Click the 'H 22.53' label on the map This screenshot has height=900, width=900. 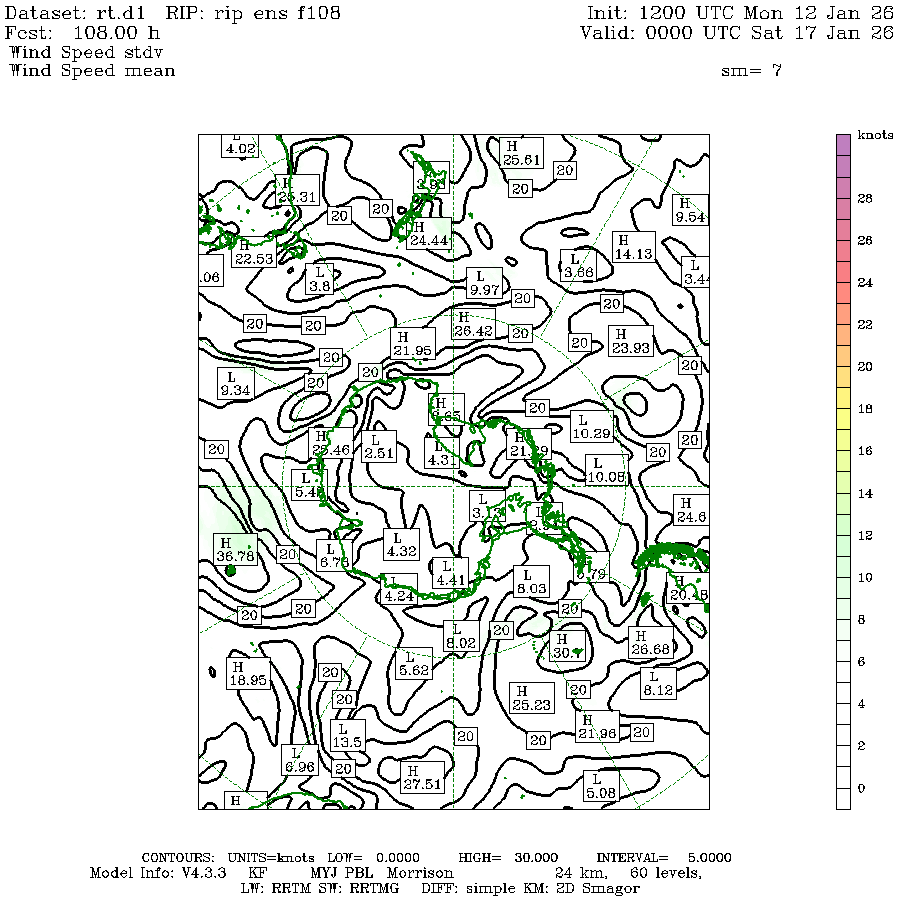(x=254, y=253)
